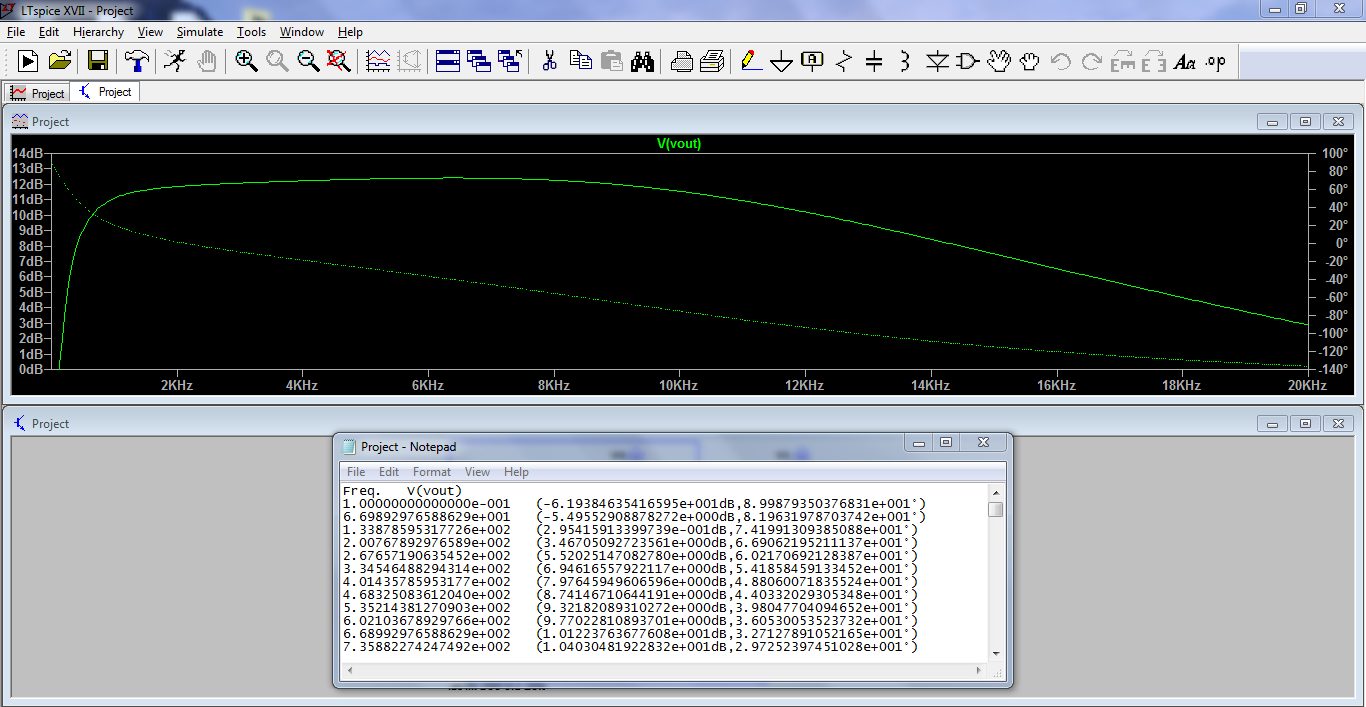Click the Tile Windows toolbar icon
This screenshot has height=707, width=1366.
coord(447,61)
